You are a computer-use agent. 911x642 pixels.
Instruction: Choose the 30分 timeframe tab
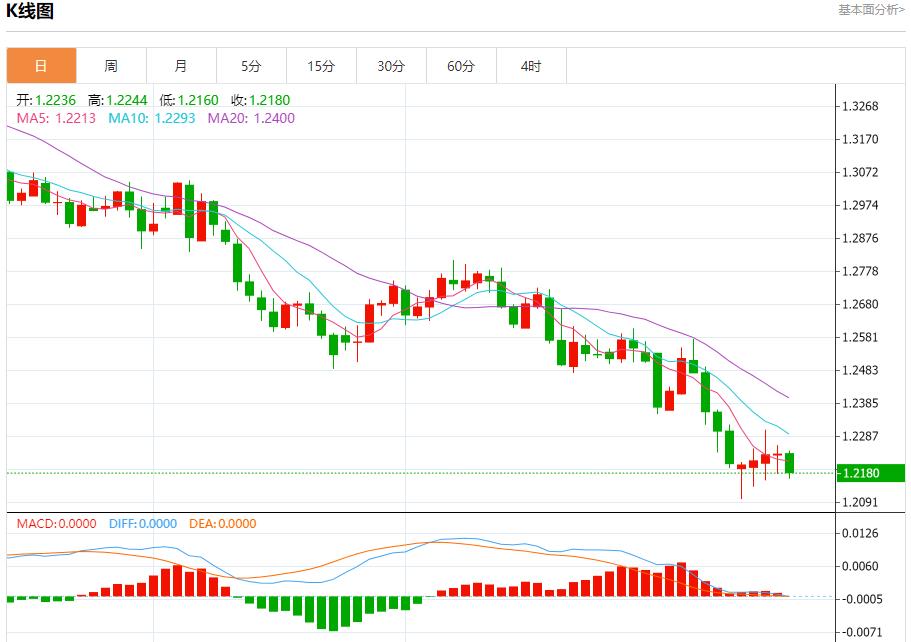click(391, 66)
